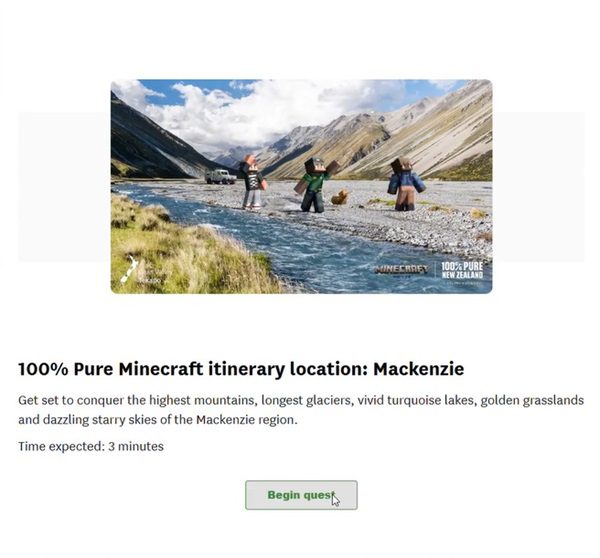Select the "Time expected: 3 minutes" text

[91, 446]
